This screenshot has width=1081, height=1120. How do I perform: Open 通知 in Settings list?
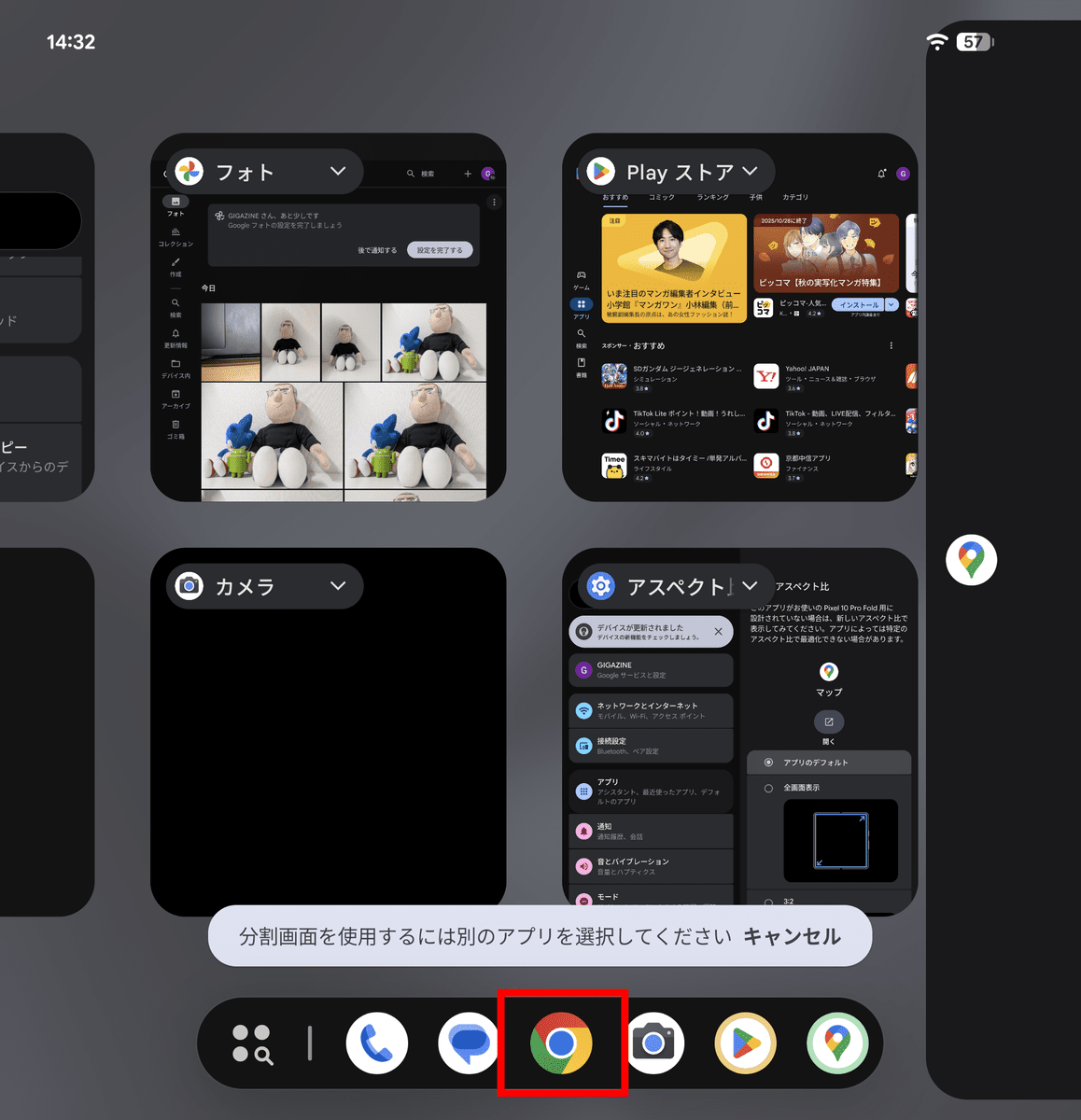pyautogui.click(x=651, y=831)
